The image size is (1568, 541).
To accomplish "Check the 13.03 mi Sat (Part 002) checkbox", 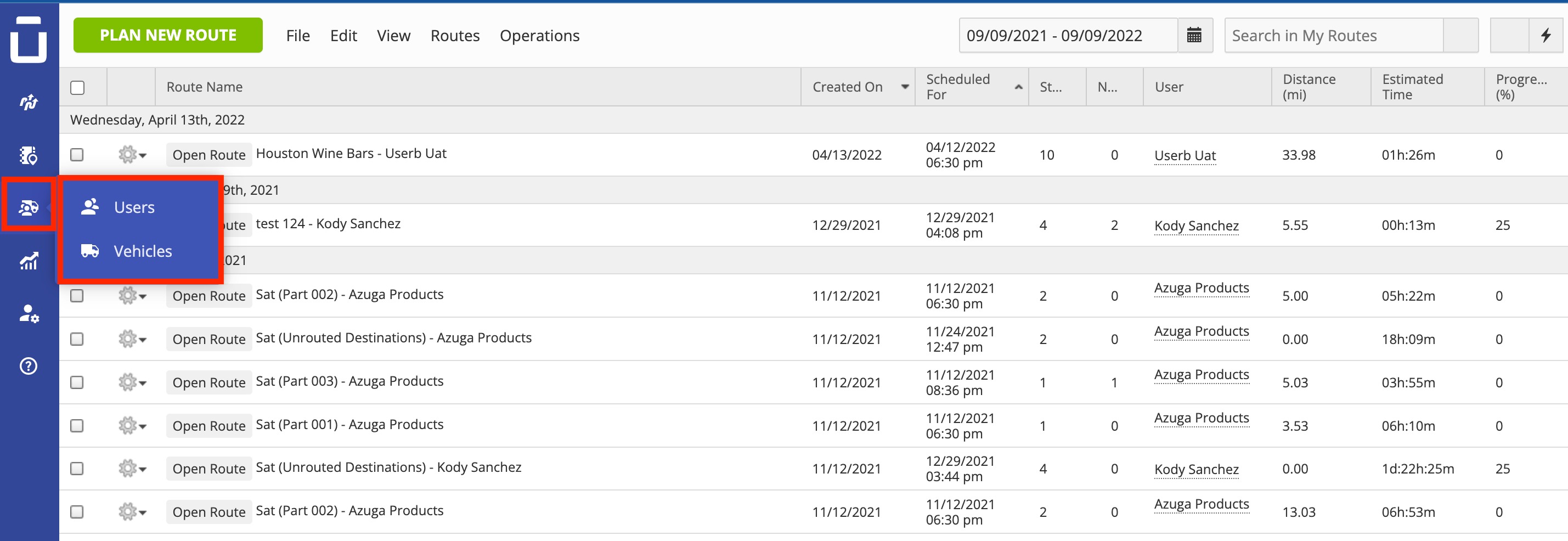I will [x=77, y=512].
